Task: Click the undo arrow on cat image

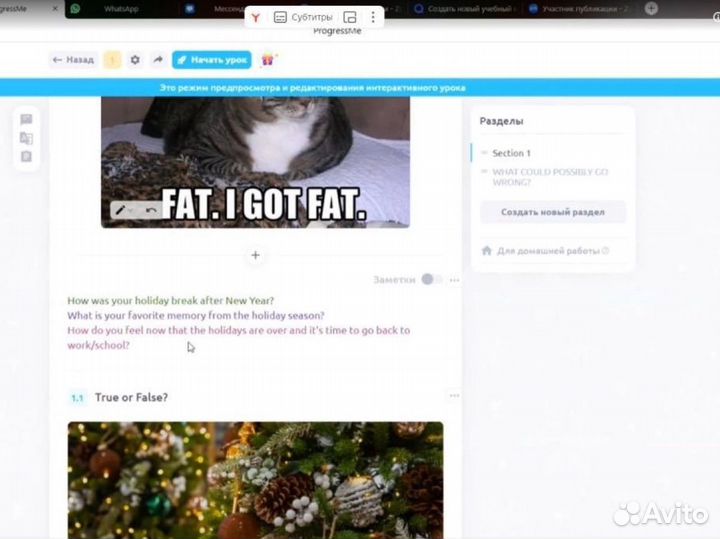Action: click(x=151, y=210)
